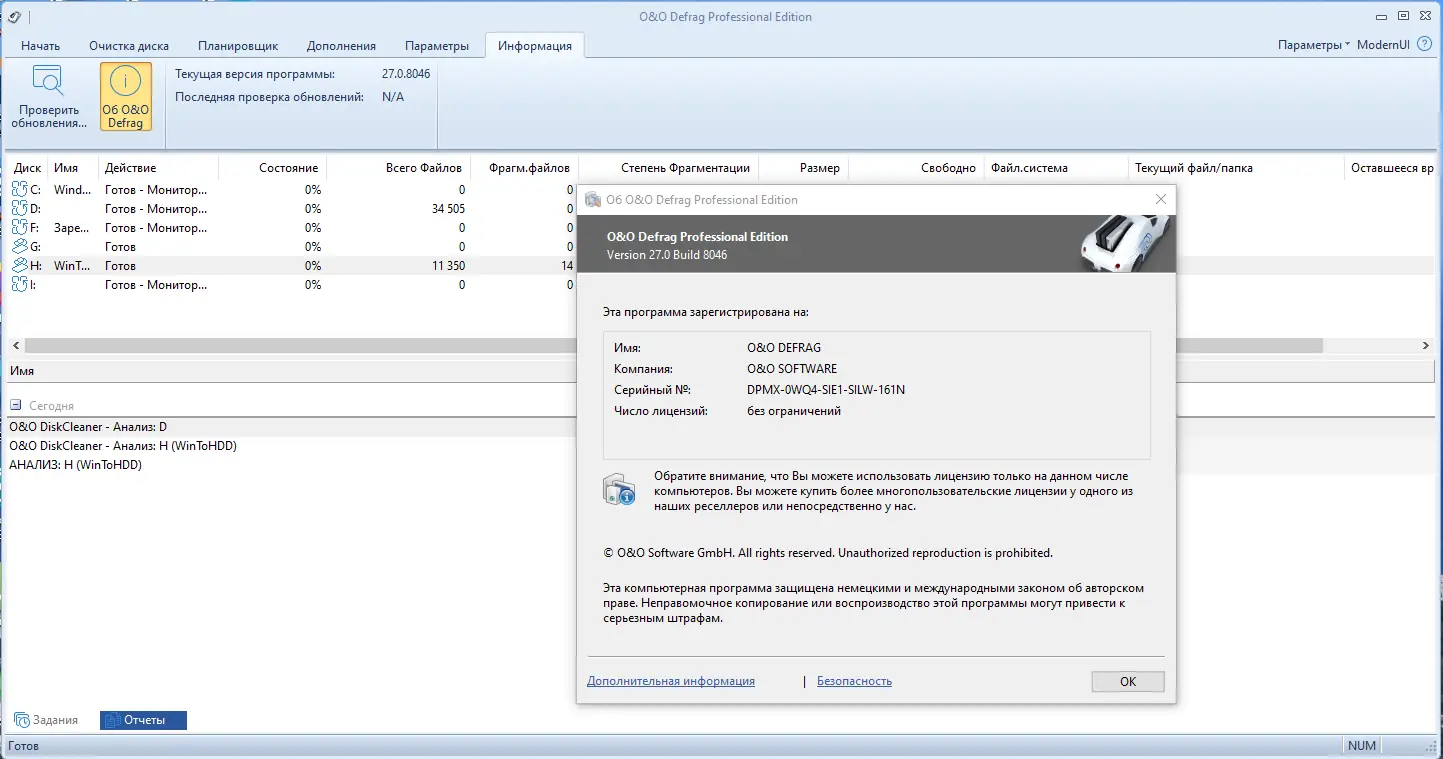1443x759 pixels.
Task: Click the disk list's horizontal scrollbar thumb
Action: pyautogui.click(x=674, y=345)
